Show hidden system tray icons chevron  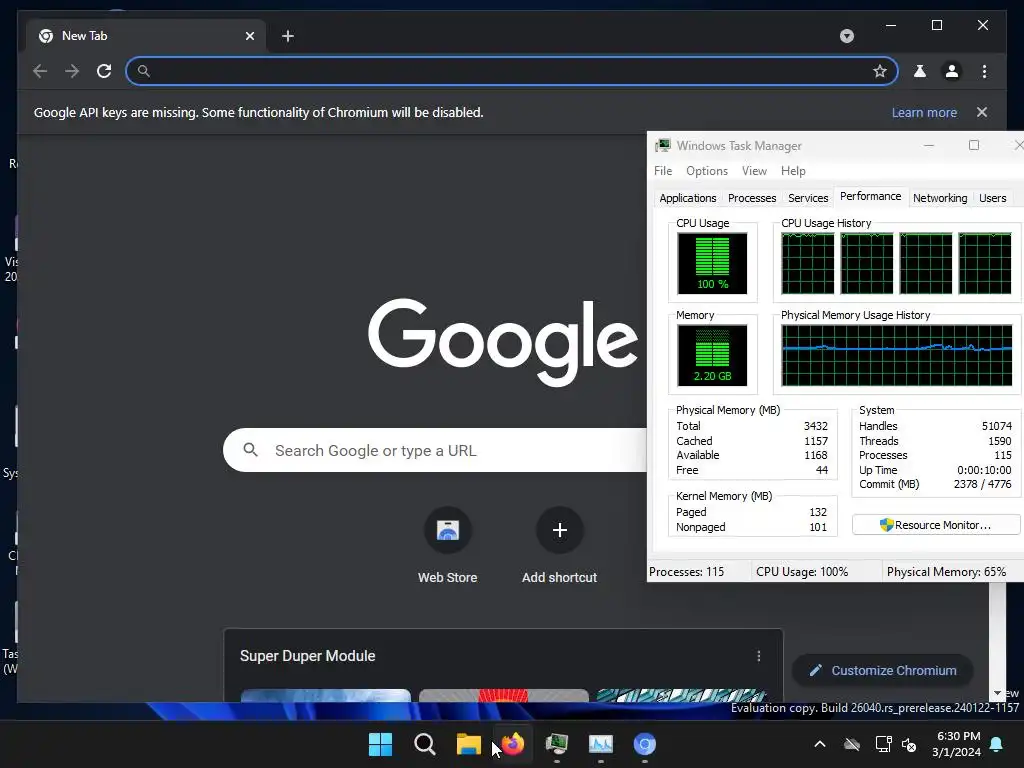point(820,744)
